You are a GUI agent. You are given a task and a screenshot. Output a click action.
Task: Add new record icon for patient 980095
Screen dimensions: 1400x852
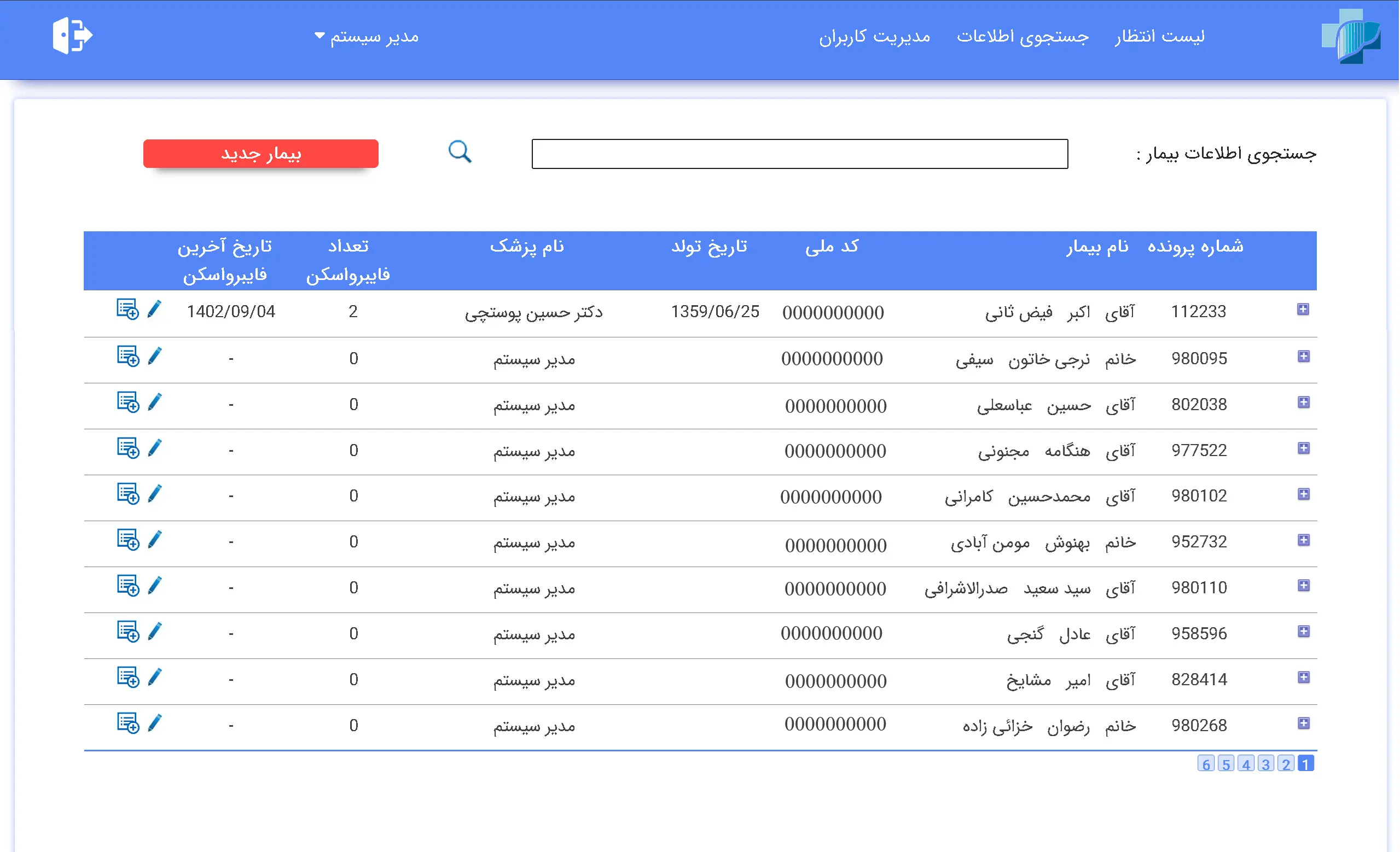pos(127,357)
